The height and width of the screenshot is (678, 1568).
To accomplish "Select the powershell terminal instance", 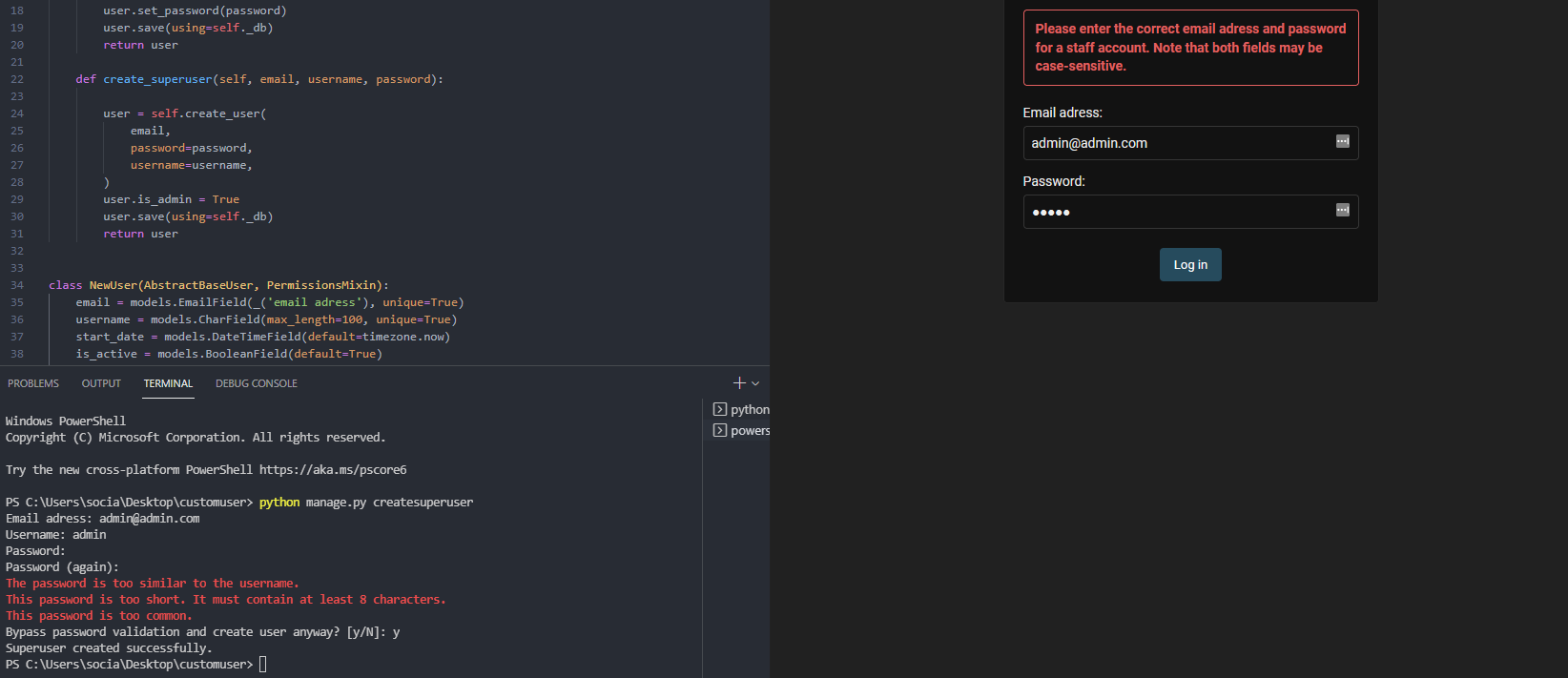I will pyautogui.click(x=742, y=430).
